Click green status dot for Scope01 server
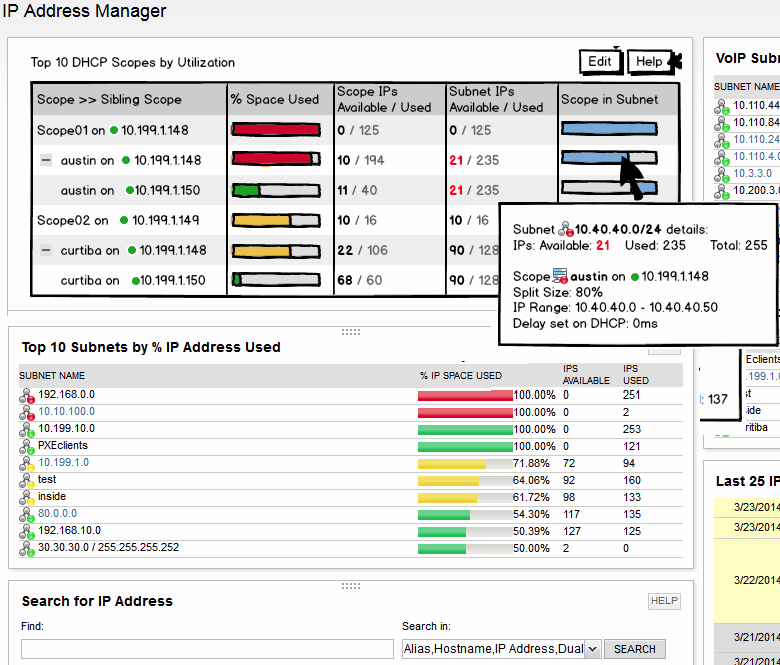Image resolution: width=780 pixels, height=665 pixels. pos(114,130)
